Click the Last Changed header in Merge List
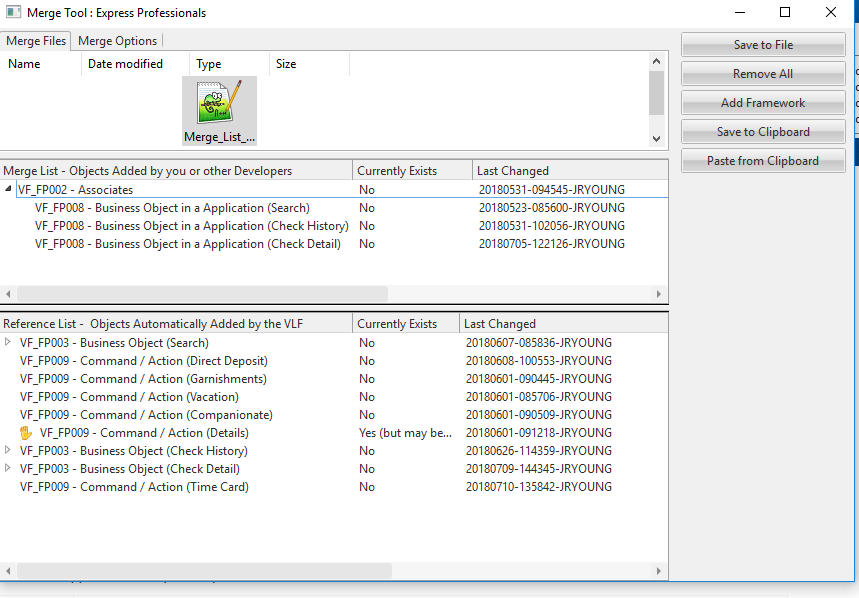Image resolution: width=859 pixels, height=598 pixels. [x=513, y=171]
